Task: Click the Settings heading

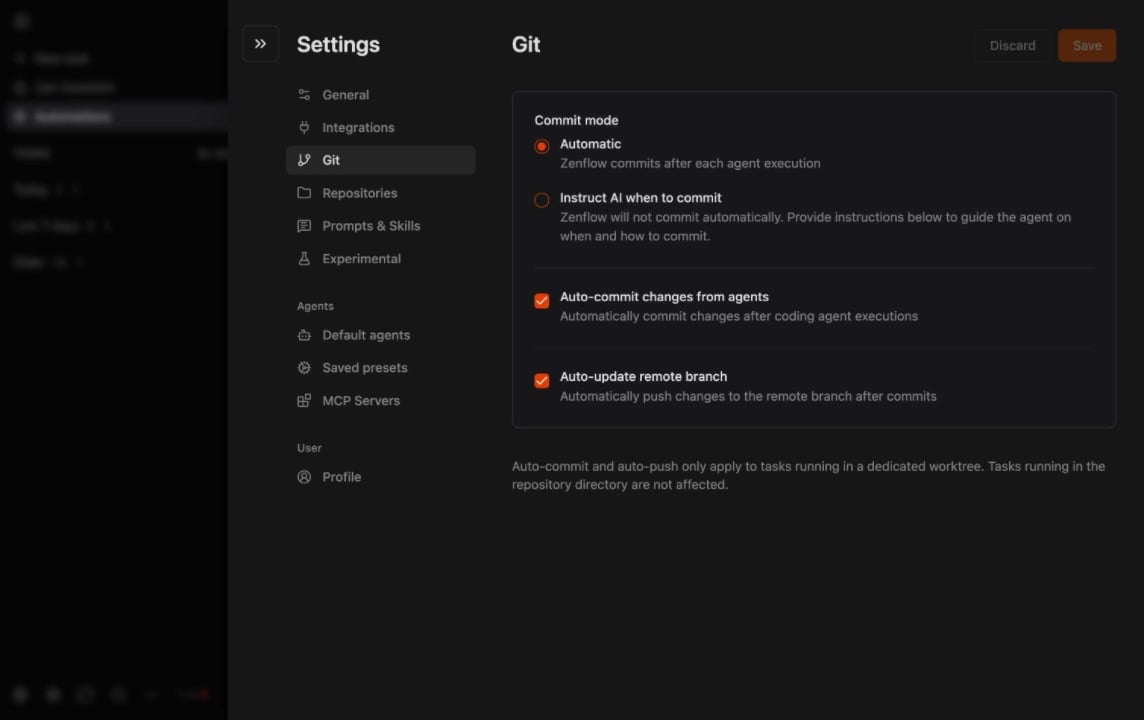Action: (338, 44)
